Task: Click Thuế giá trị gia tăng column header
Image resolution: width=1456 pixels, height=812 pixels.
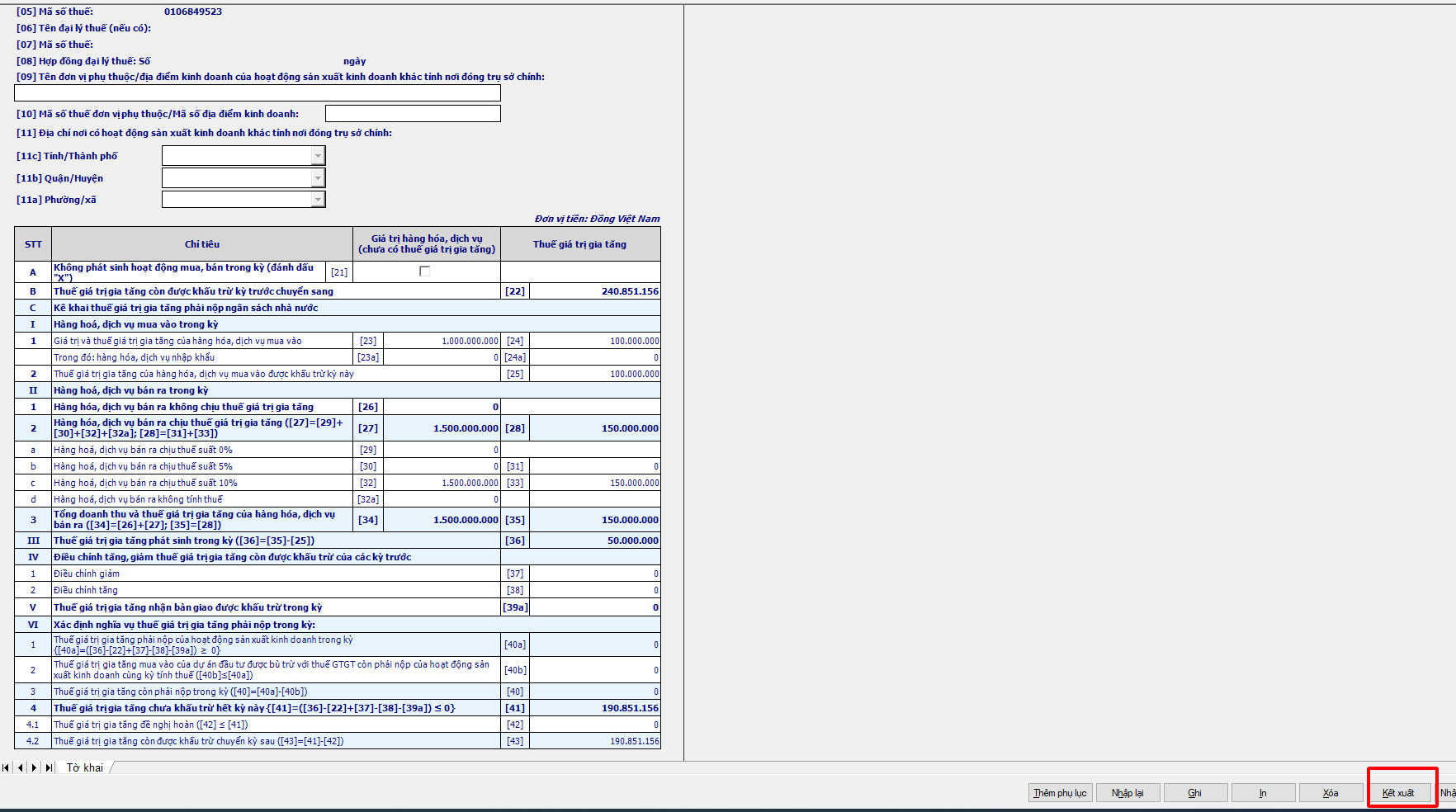Action: (x=580, y=244)
